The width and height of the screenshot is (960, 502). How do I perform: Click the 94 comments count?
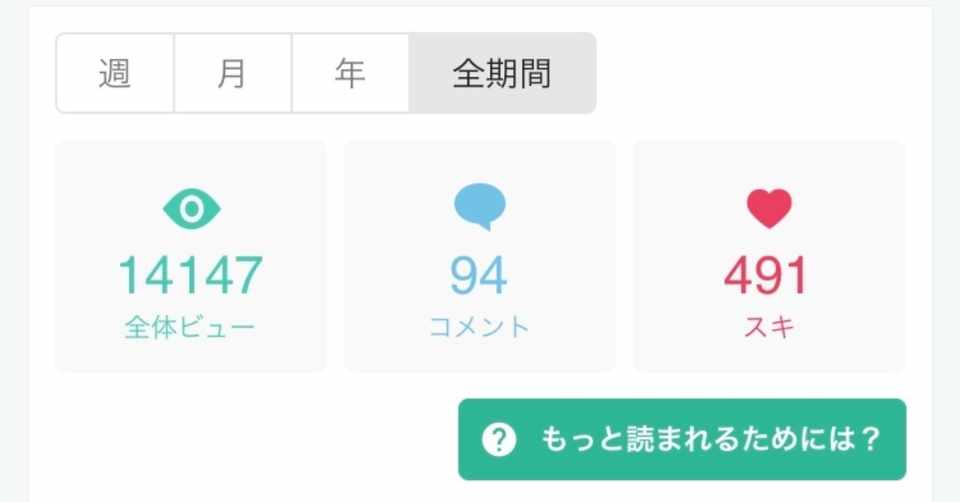click(480, 275)
